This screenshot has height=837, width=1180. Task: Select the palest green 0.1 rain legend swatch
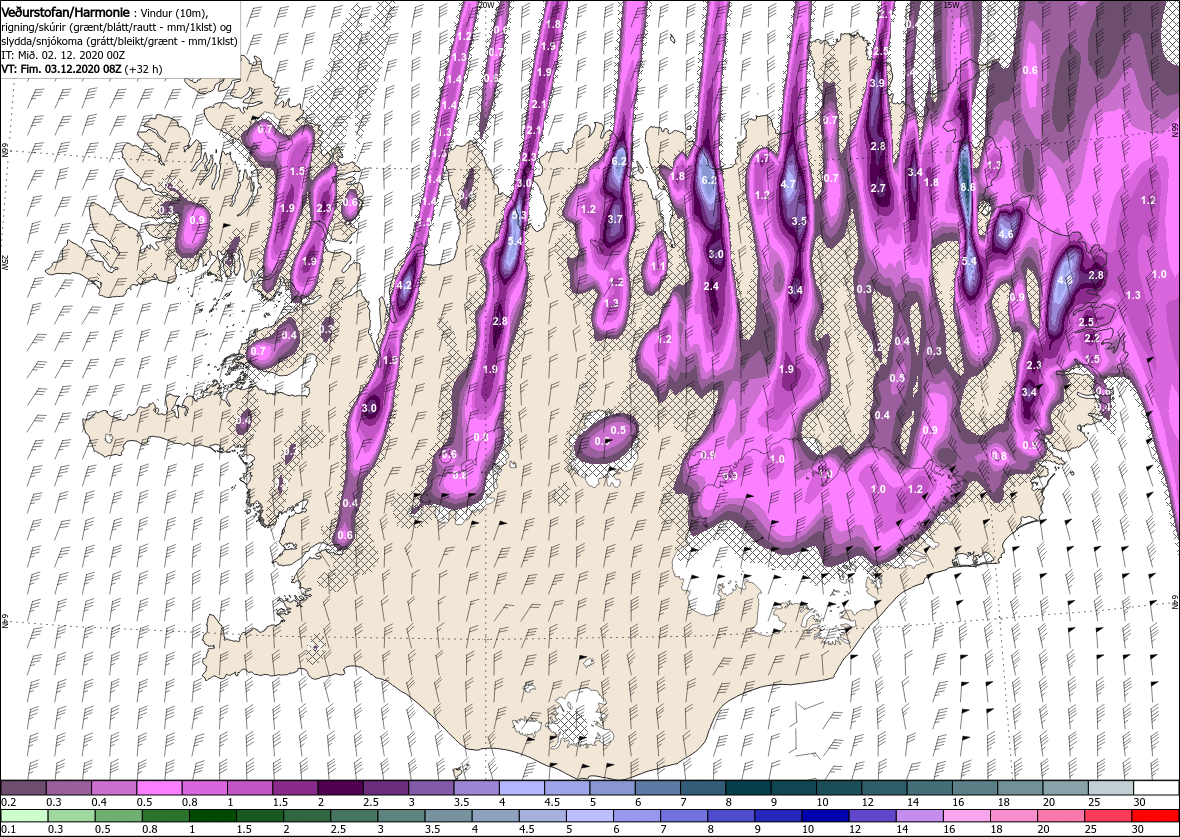coord(24,816)
